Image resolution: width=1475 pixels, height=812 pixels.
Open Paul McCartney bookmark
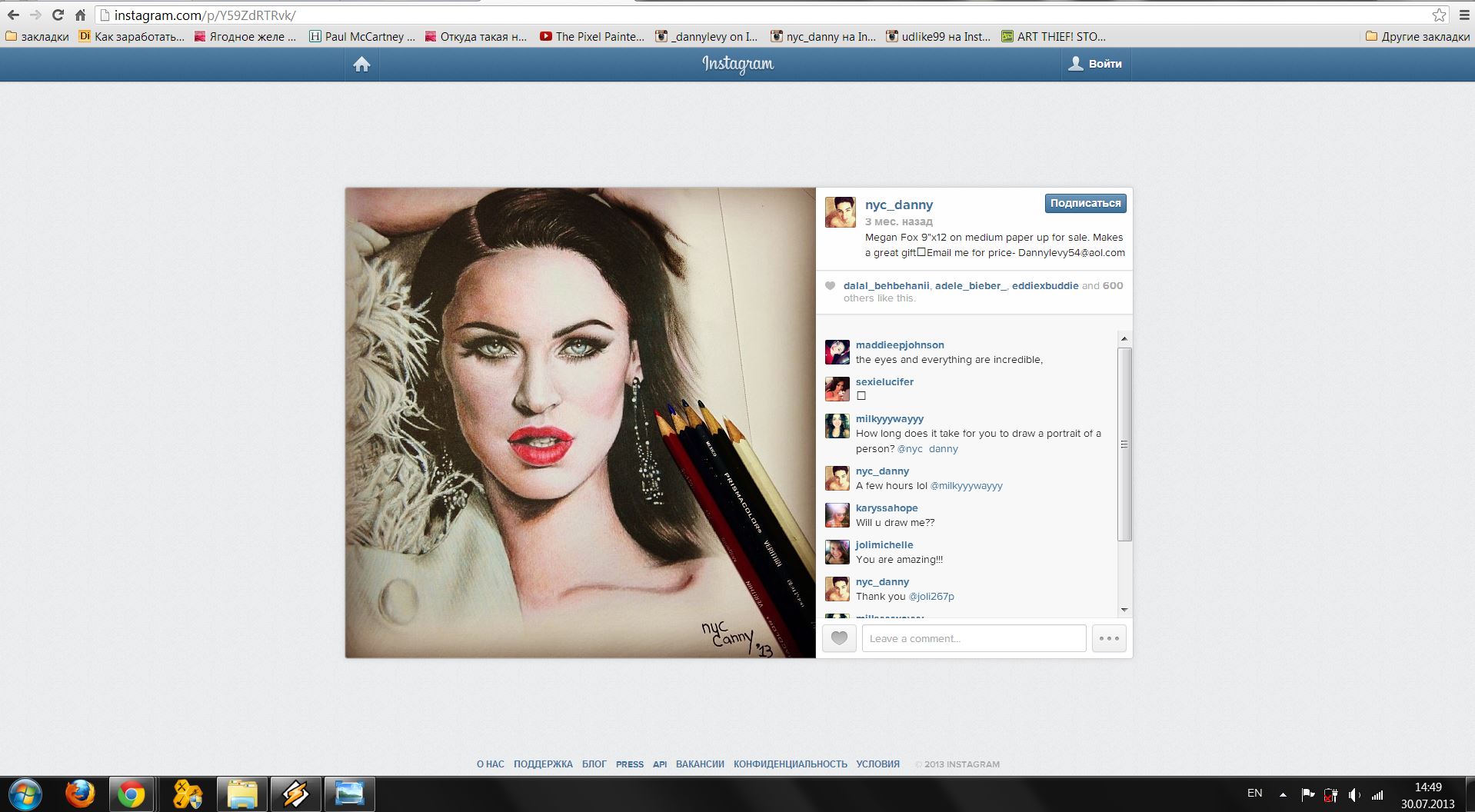click(x=361, y=36)
